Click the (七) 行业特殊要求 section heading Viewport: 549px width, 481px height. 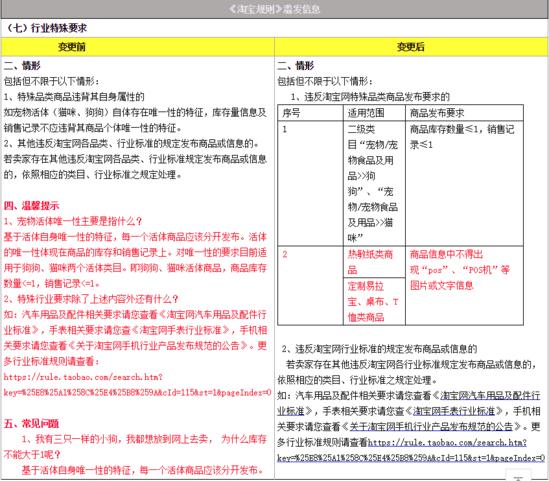pyautogui.click(x=47, y=28)
